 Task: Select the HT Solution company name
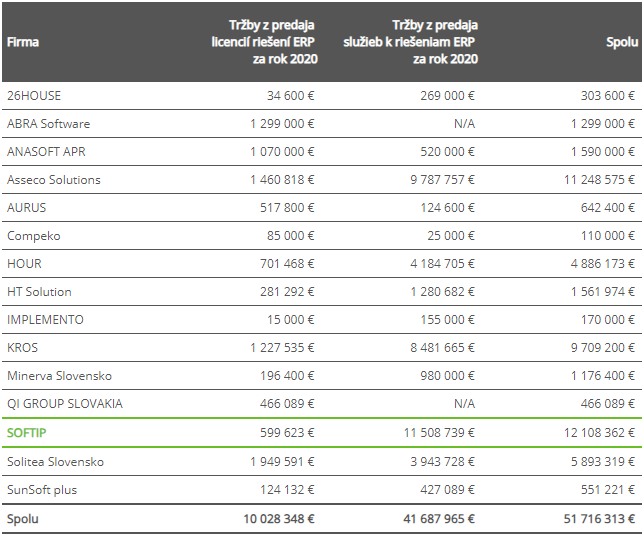pyautogui.click(x=40, y=292)
